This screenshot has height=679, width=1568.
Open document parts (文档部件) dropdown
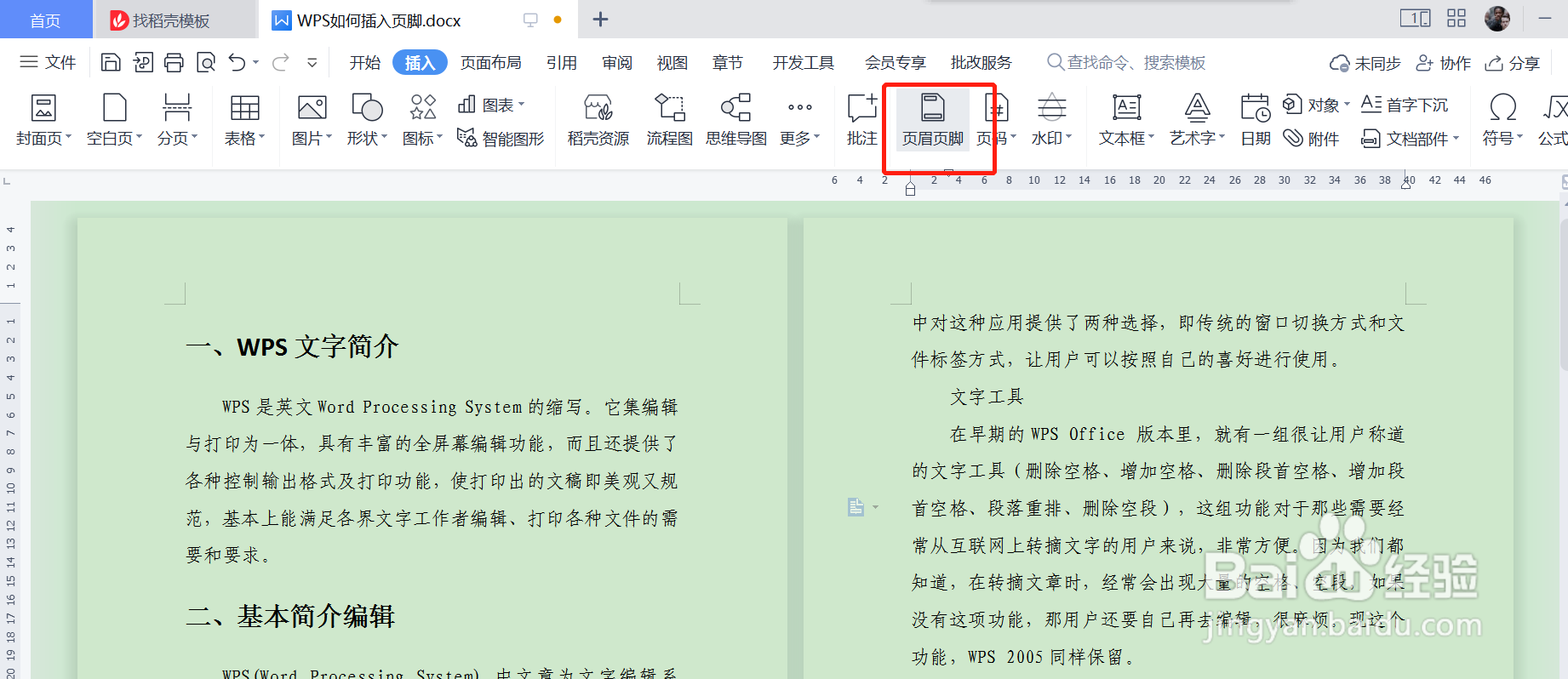tap(1410, 138)
